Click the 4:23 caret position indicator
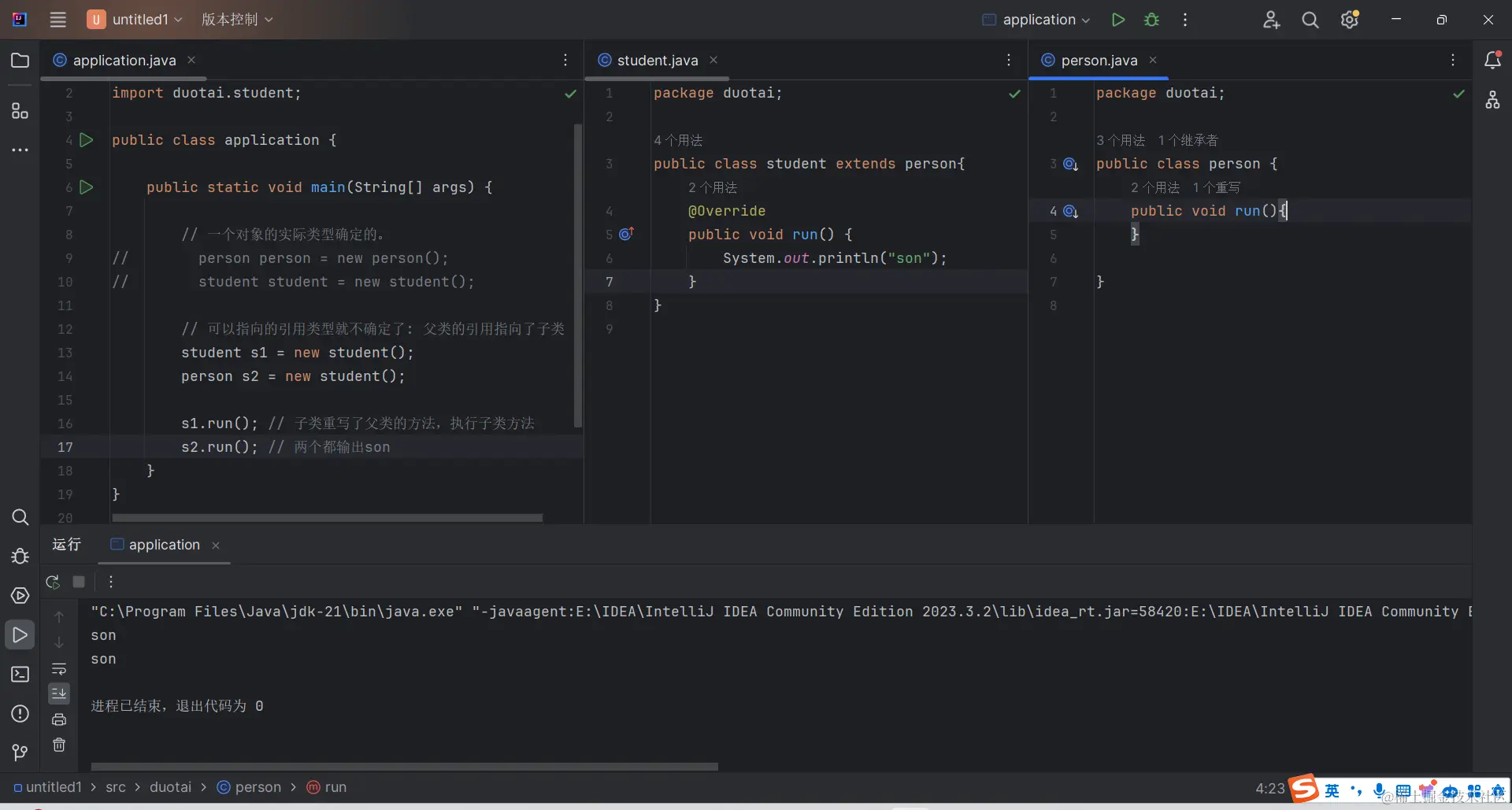The height and width of the screenshot is (810, 1512). (x=1269, y=788)
